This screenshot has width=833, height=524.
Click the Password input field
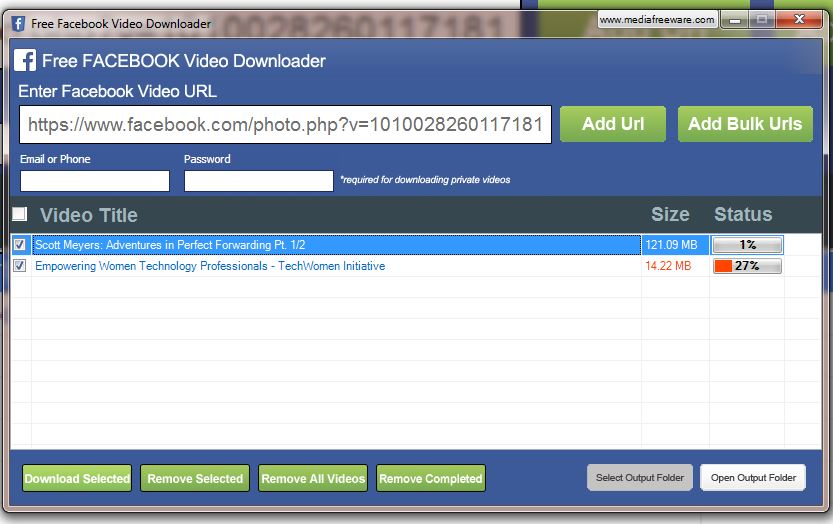tap(258, 181)
